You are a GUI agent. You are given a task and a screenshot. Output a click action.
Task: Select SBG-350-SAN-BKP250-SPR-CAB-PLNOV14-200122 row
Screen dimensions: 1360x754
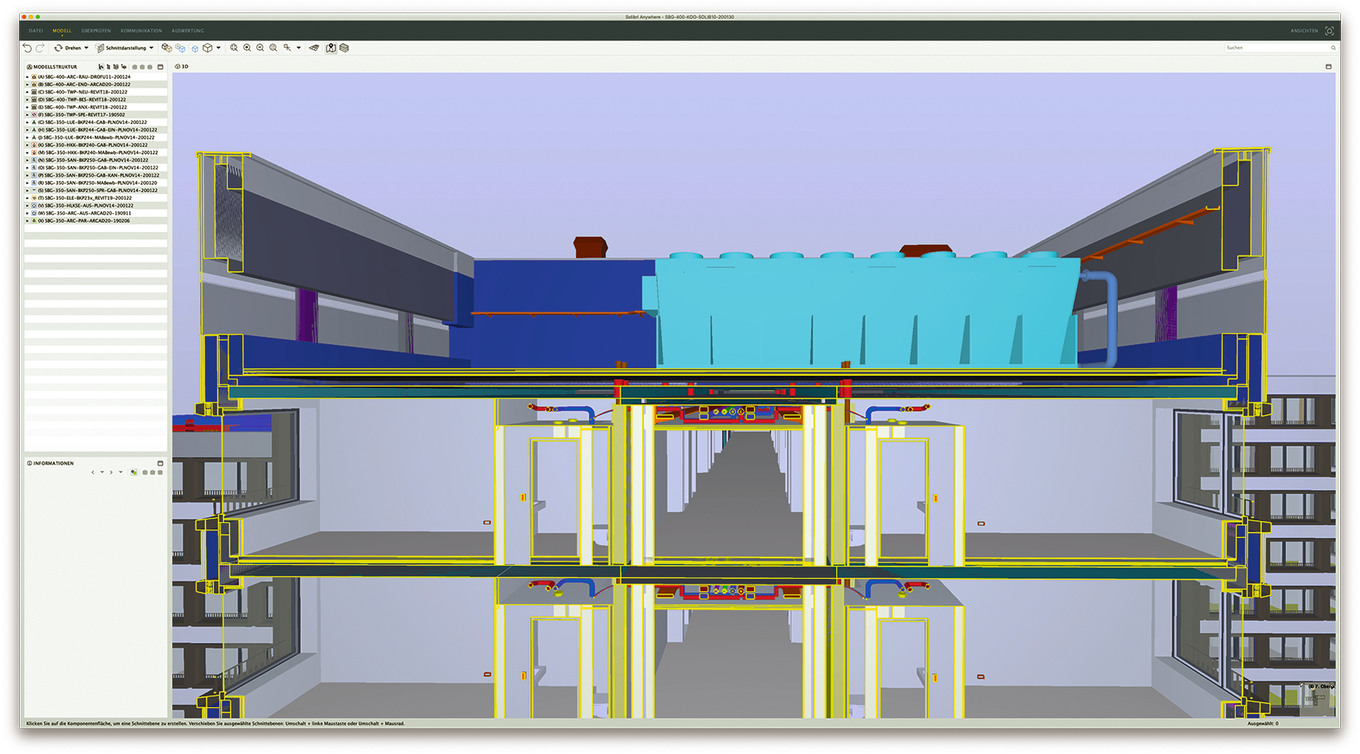pyautogui.click(x=96, y=190)
